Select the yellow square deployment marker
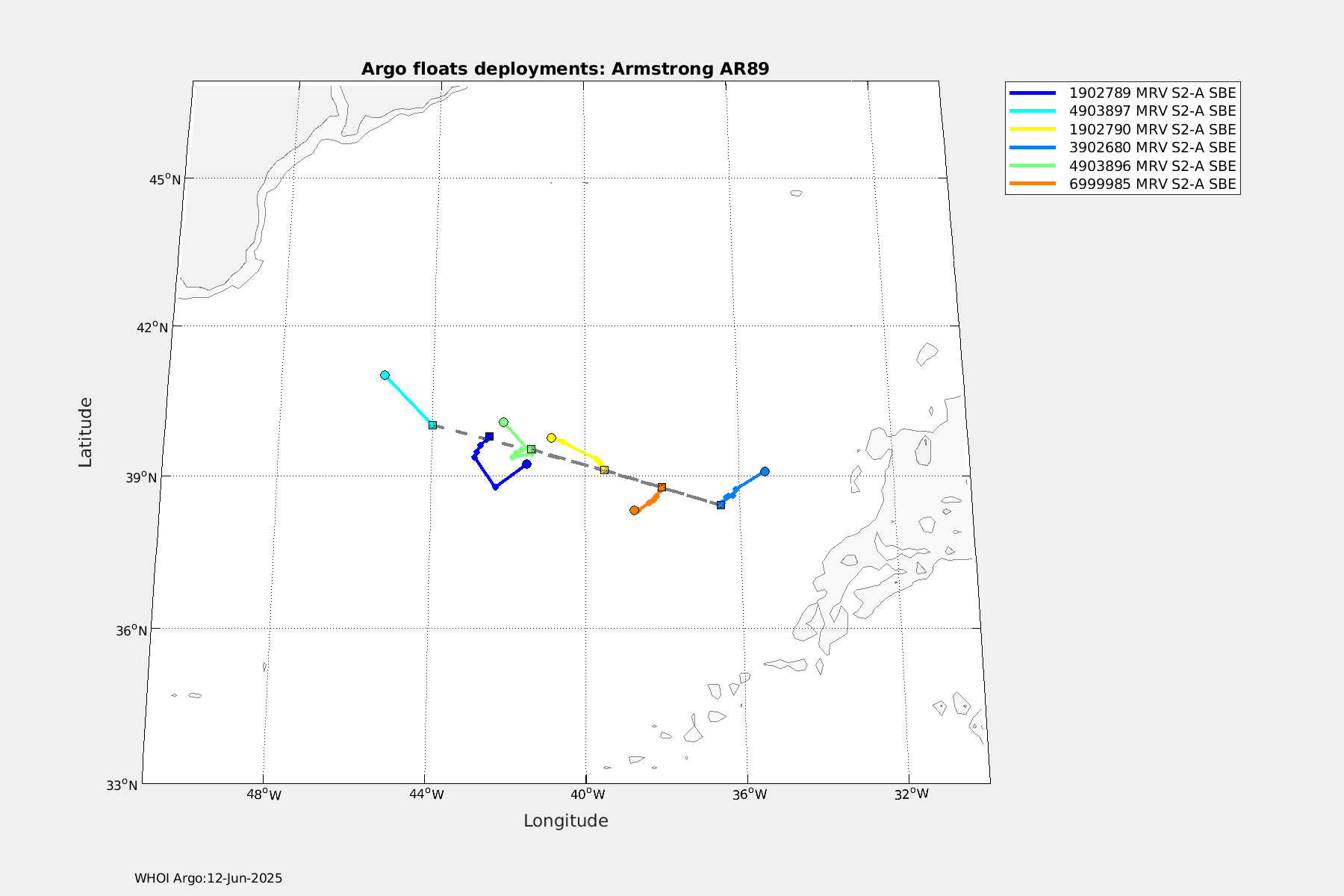Screen dimensions: 1344x896 [x=604, y=470]
